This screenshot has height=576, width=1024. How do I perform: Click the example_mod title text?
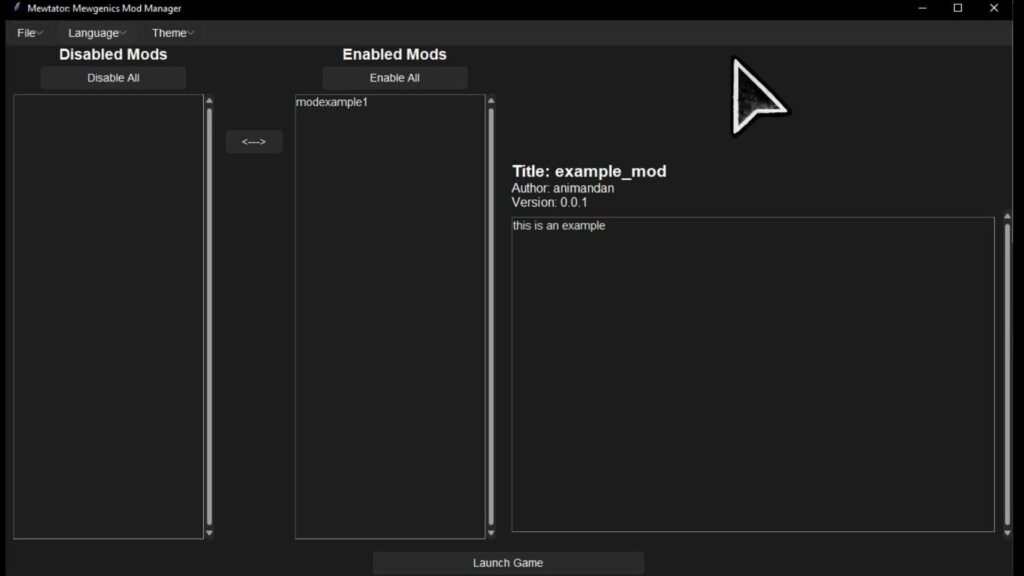pos(589,171)
